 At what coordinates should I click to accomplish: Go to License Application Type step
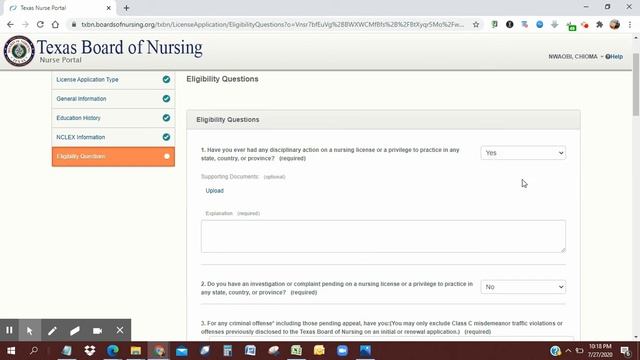coord(113,80)
